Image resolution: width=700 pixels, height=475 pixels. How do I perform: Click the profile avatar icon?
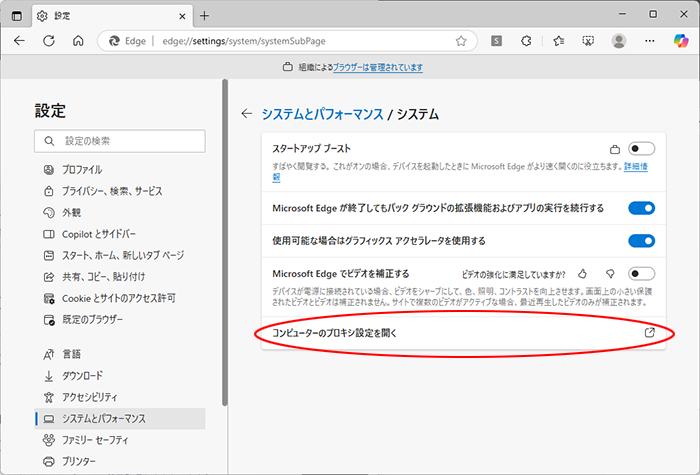[619, 41]
